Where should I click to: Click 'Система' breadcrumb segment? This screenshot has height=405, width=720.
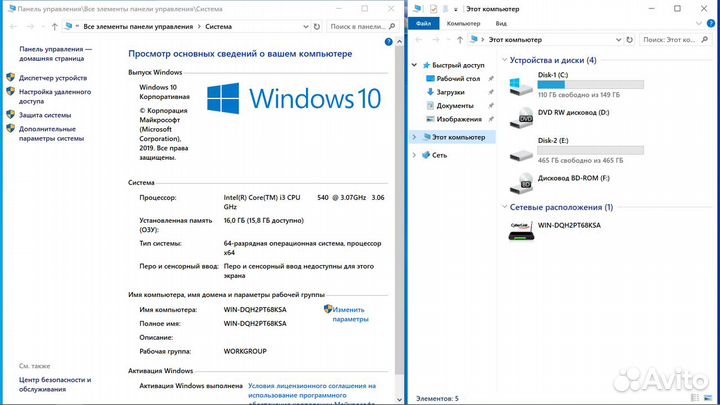[219, 27]
